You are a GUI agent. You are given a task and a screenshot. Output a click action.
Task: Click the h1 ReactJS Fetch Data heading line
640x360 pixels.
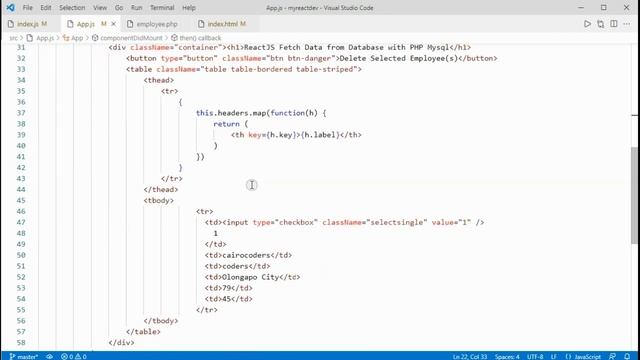click(289, 47)
